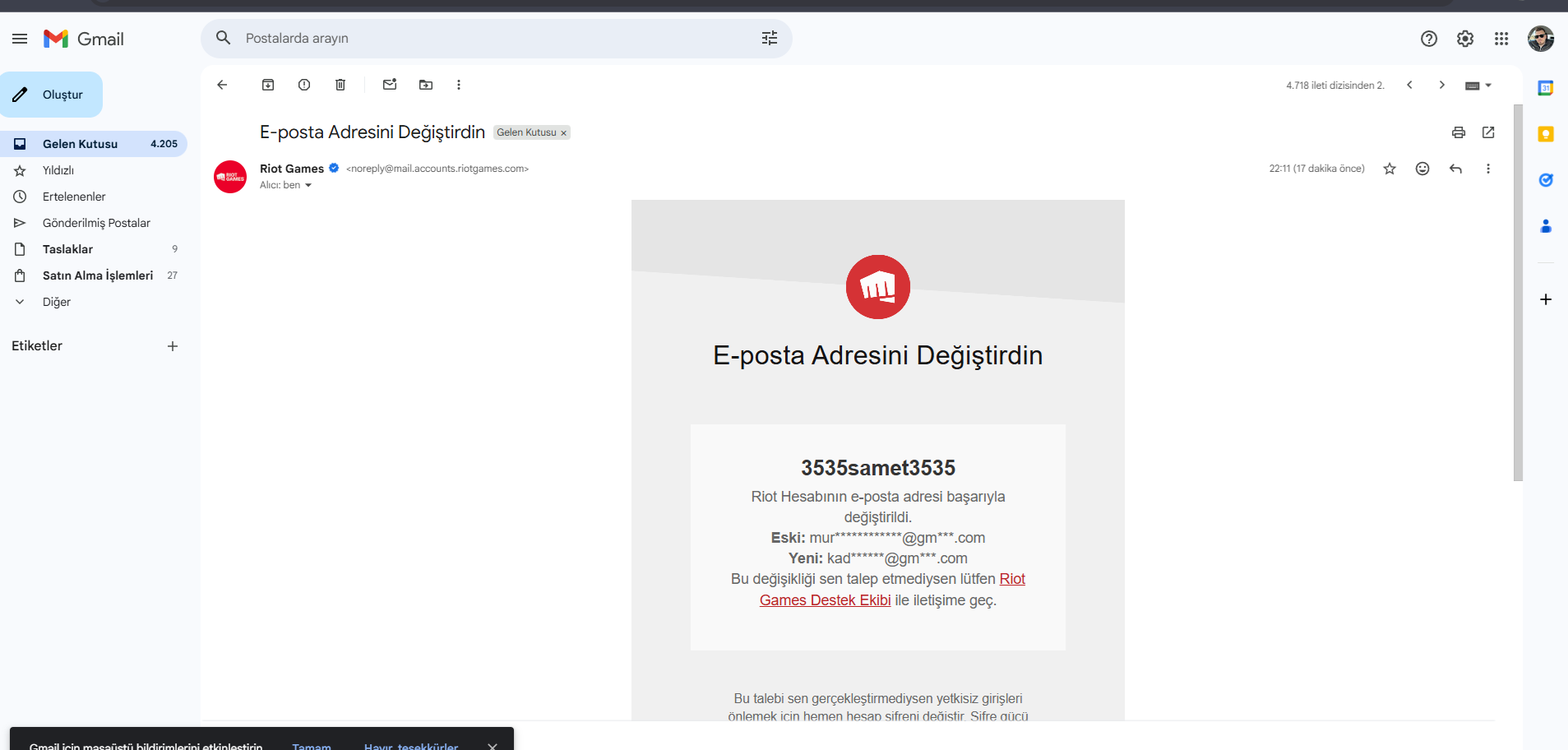Click the Riot Games sender avatar
Image resolution: width=1568 pixels, height=750 pixels.
coord(230,177)
